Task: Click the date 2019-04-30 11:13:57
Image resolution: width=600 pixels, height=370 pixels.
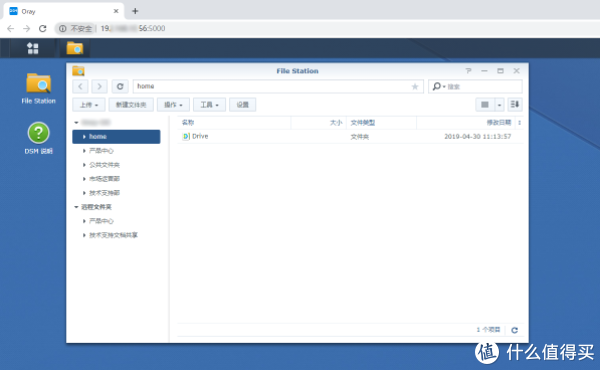Action: pos(478,137)
